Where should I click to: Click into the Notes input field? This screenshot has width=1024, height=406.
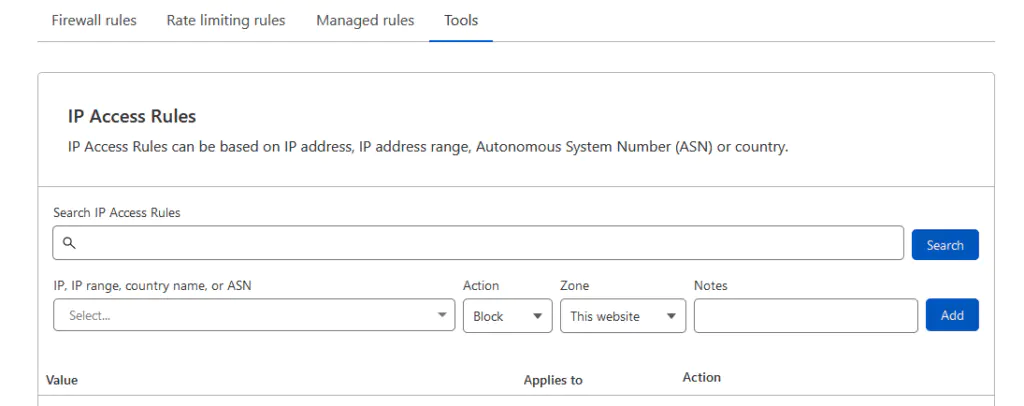coord(805,315)
